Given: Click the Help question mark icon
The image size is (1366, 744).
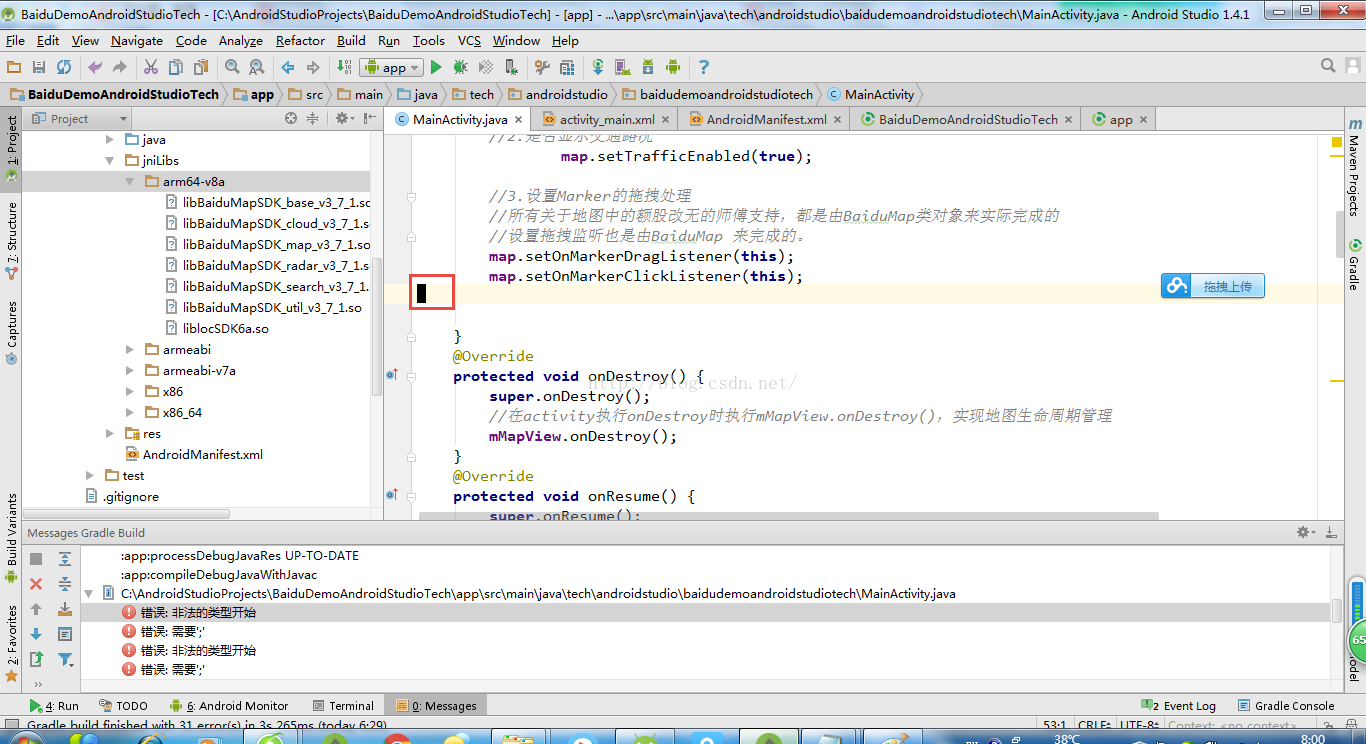Looking at the screenshot, I should 704,67.
